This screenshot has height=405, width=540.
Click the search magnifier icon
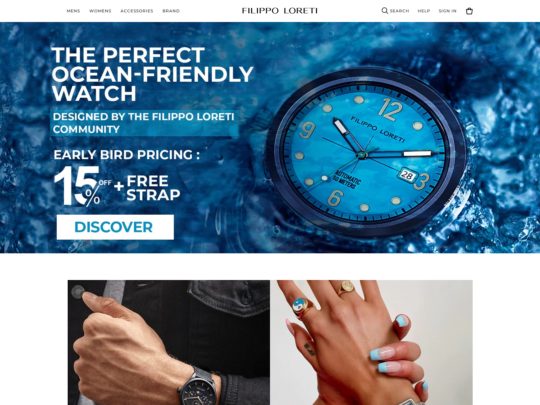tap(385, 11)
